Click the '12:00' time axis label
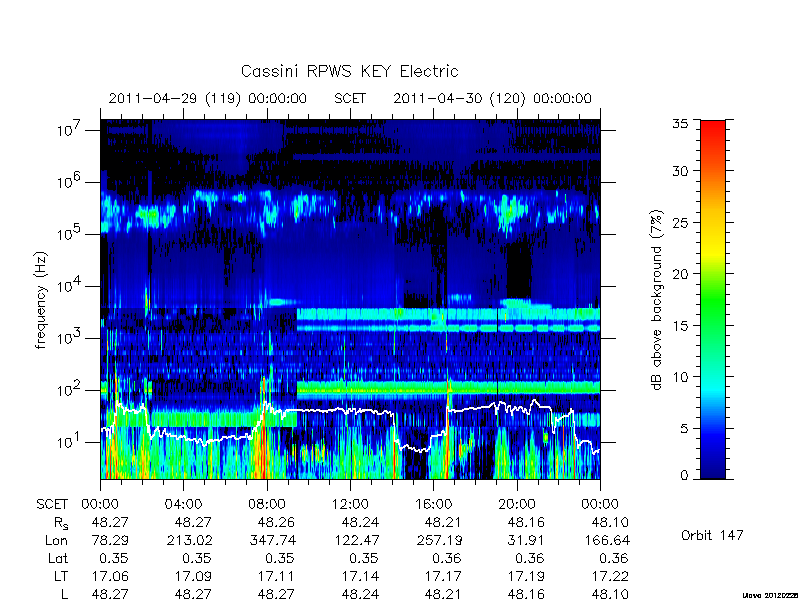 (x=350, y=504)
